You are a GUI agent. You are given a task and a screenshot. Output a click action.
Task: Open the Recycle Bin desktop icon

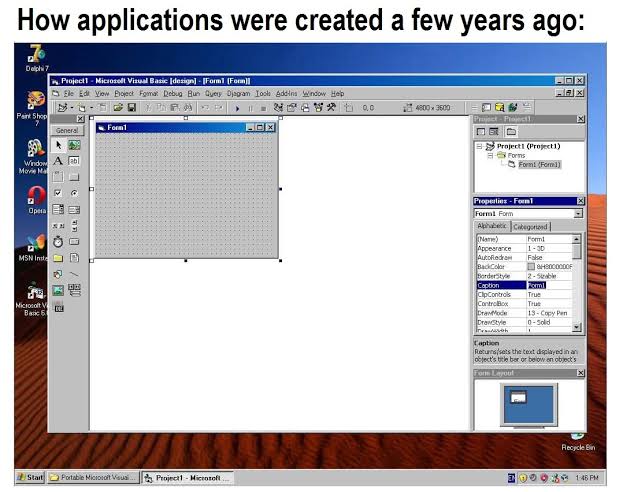[x=578, y=442]
